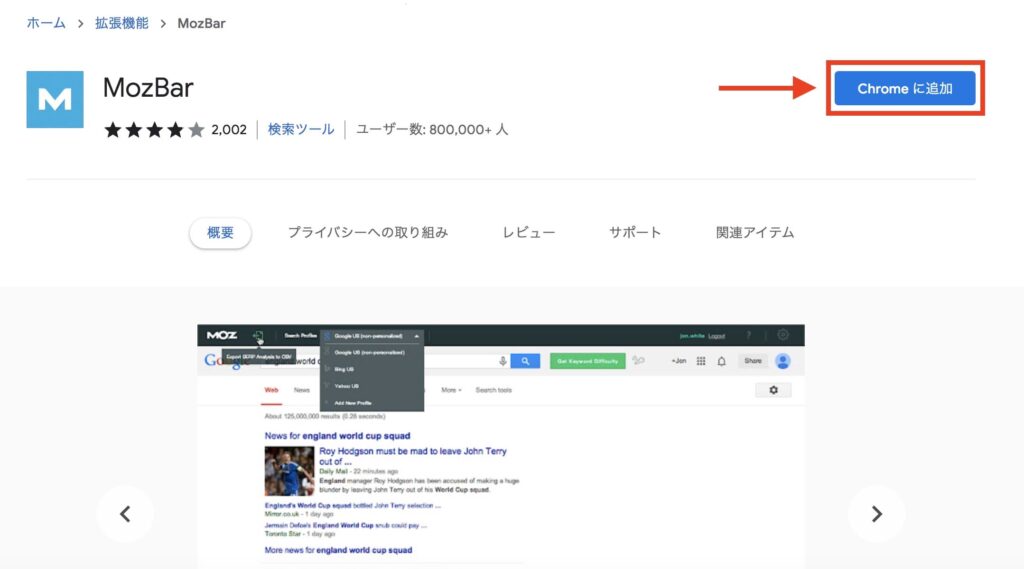Click the green Get Keyword Difficulty button
Viewport: 1024px width, 569px height.
587,361
